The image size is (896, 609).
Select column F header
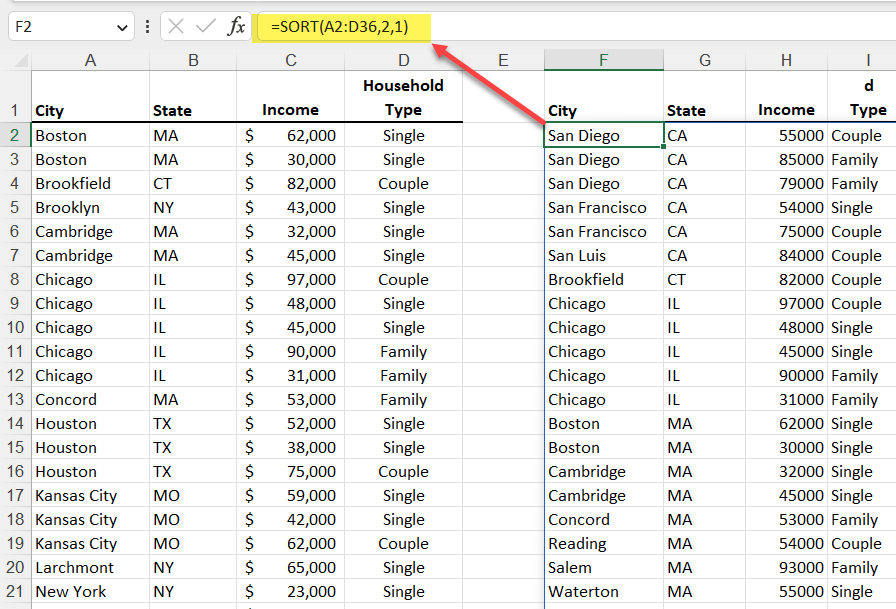coord(603,60)
